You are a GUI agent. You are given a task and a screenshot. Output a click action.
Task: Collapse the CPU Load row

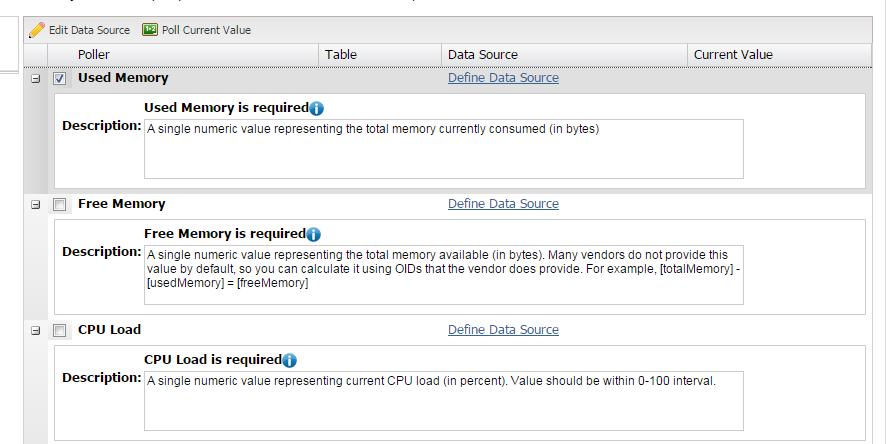coord(36,330)
